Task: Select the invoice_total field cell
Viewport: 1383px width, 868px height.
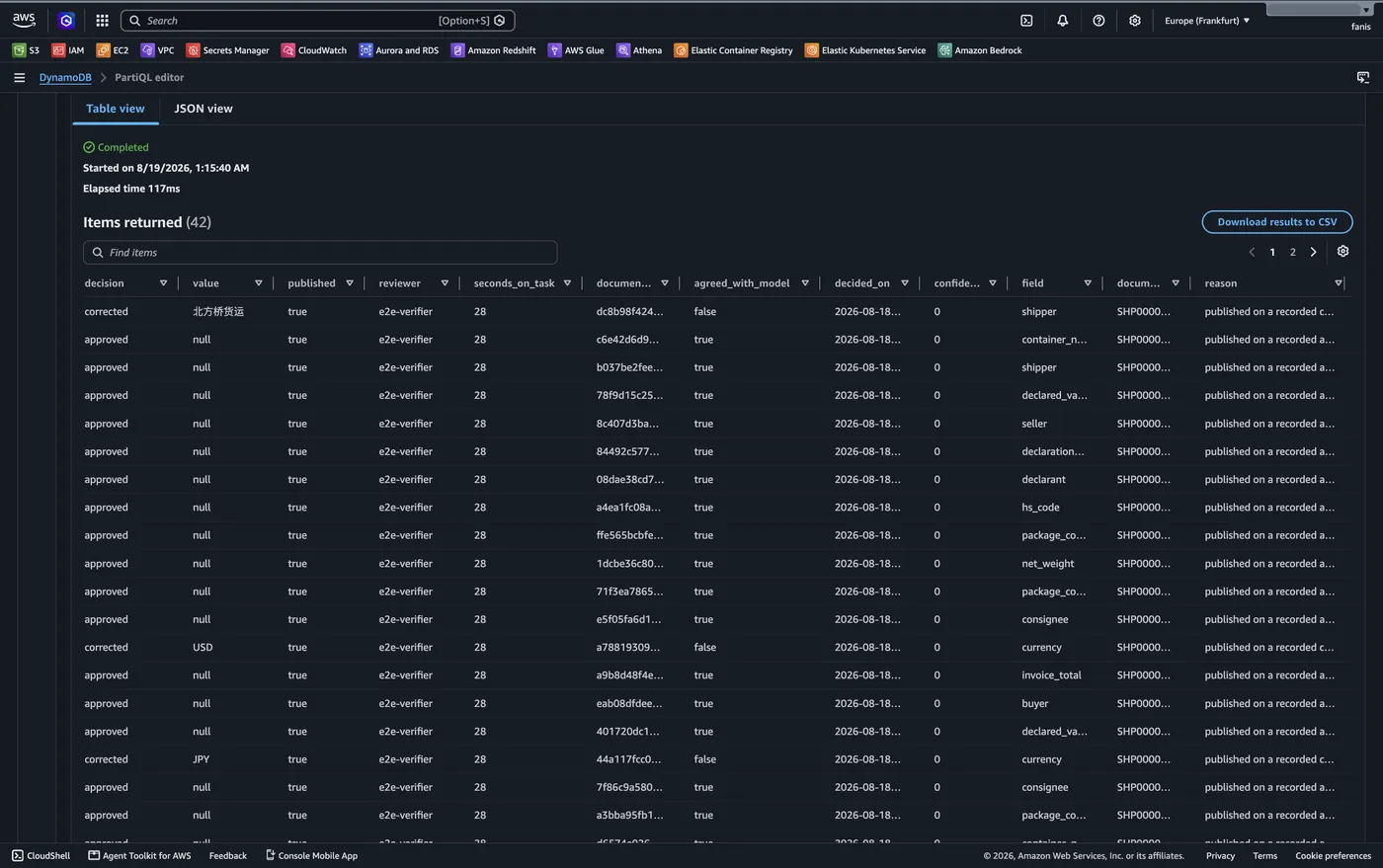Action: click(x=1051, y=675)
